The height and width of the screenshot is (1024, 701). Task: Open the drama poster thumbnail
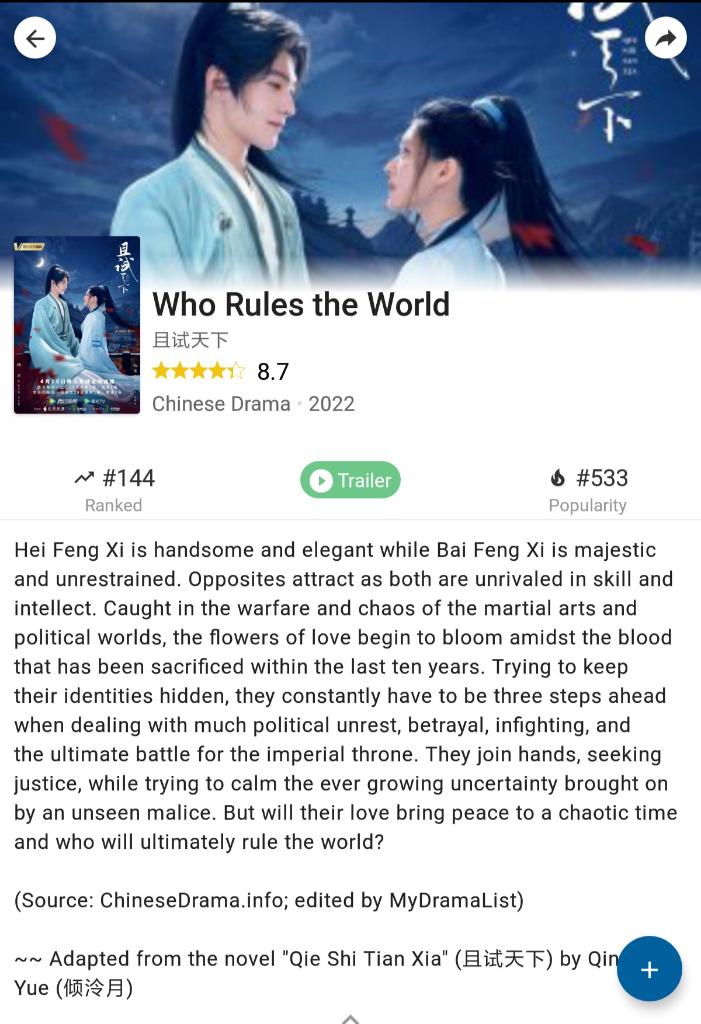(x=77, y=325)
